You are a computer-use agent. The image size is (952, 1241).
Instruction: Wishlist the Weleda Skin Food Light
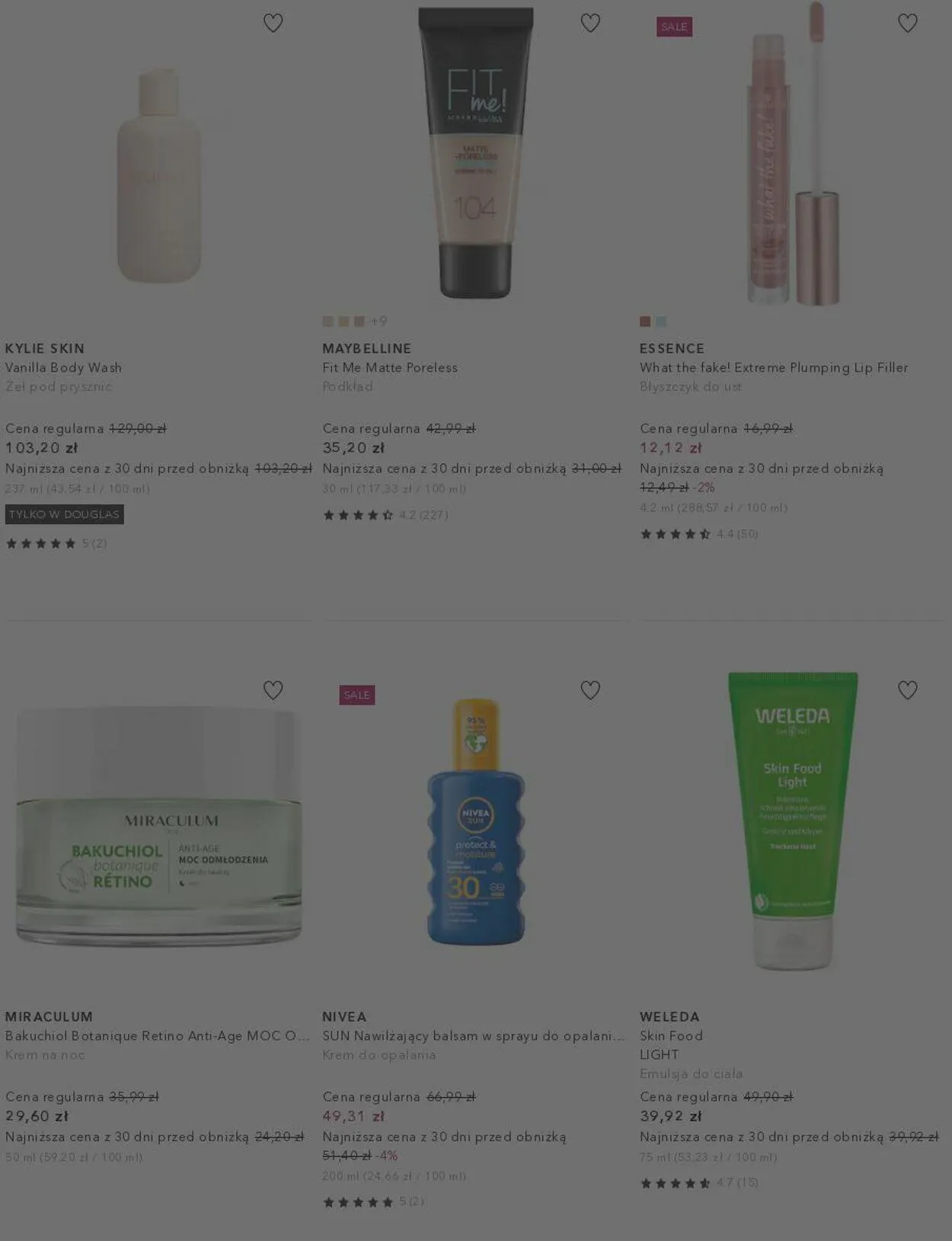pyautogui.click(x=907, y=690)
